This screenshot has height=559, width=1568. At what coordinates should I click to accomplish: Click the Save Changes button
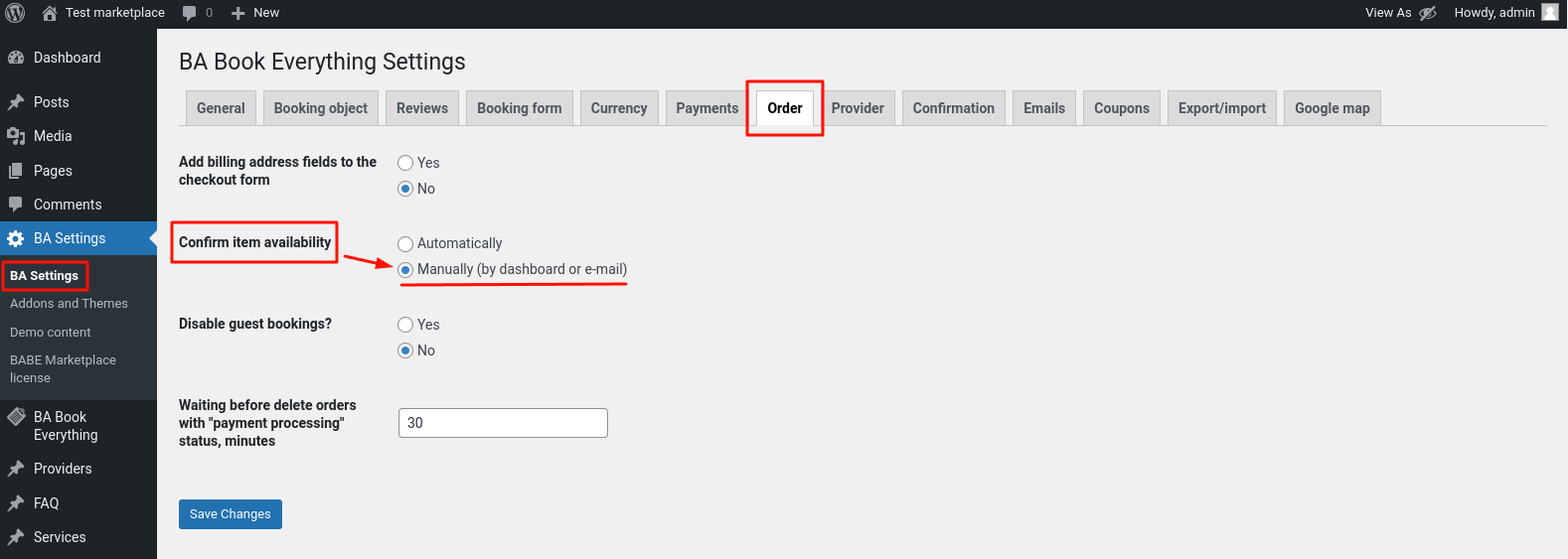tap(231, 514)
